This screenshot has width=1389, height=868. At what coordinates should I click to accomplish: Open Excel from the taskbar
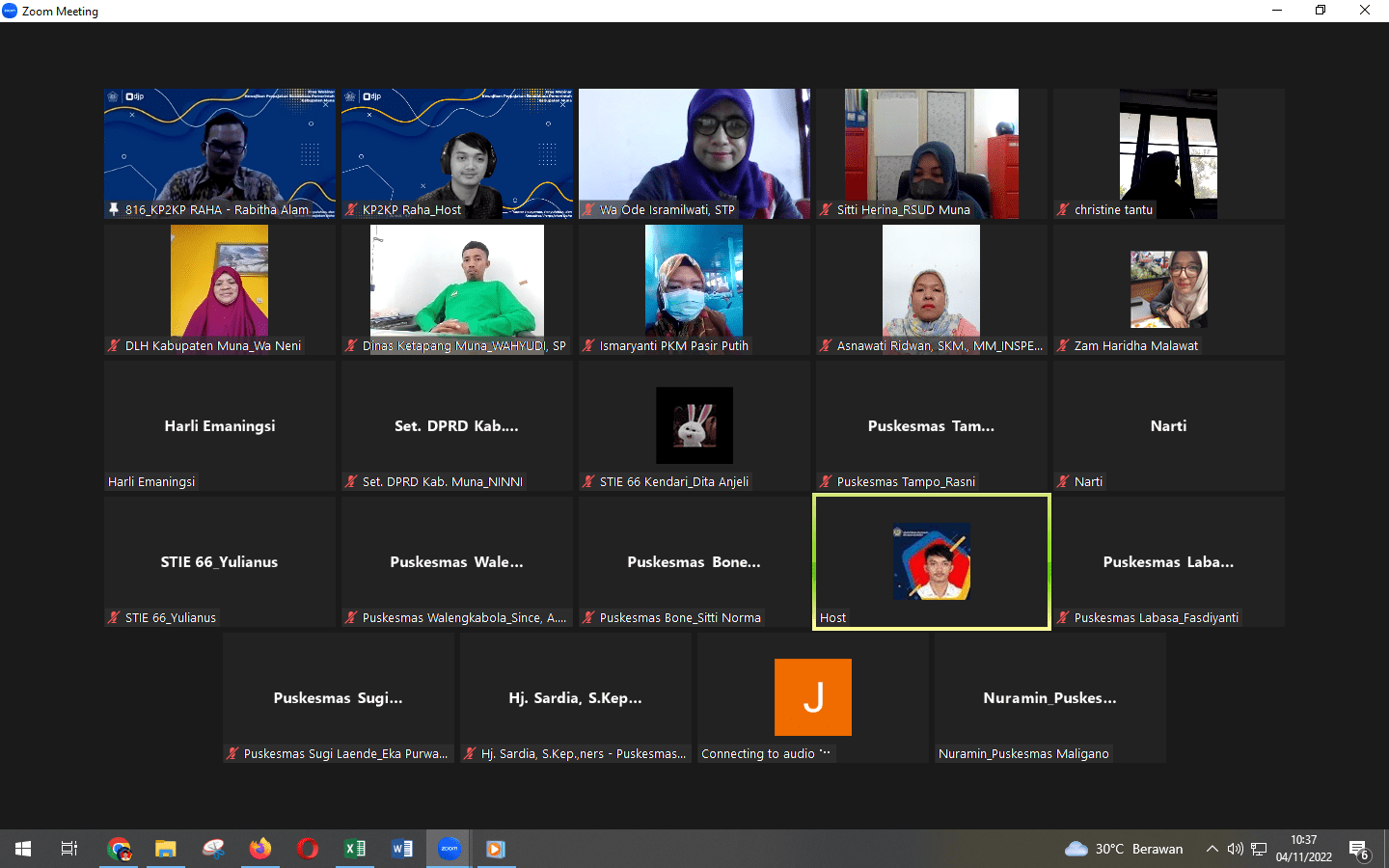(355, 849)
